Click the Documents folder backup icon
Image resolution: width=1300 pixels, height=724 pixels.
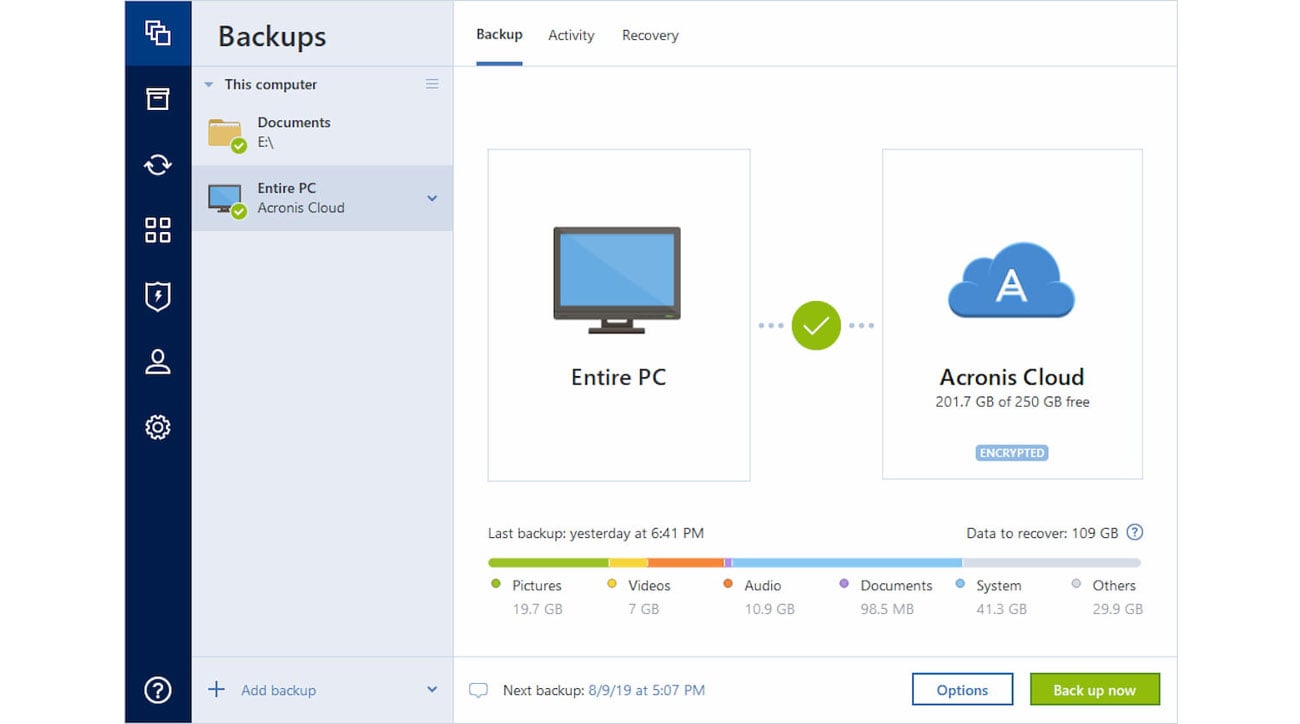(x=226, y=134)
